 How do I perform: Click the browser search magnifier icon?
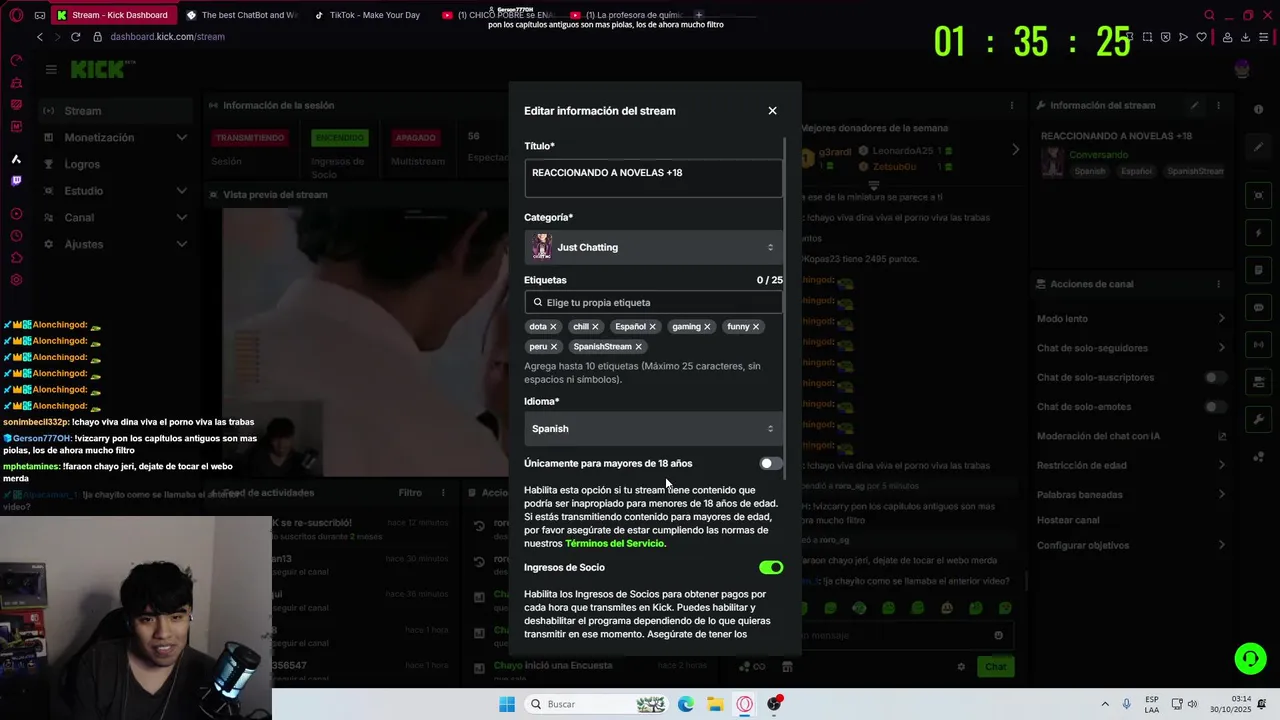[x=1209, y=15]
